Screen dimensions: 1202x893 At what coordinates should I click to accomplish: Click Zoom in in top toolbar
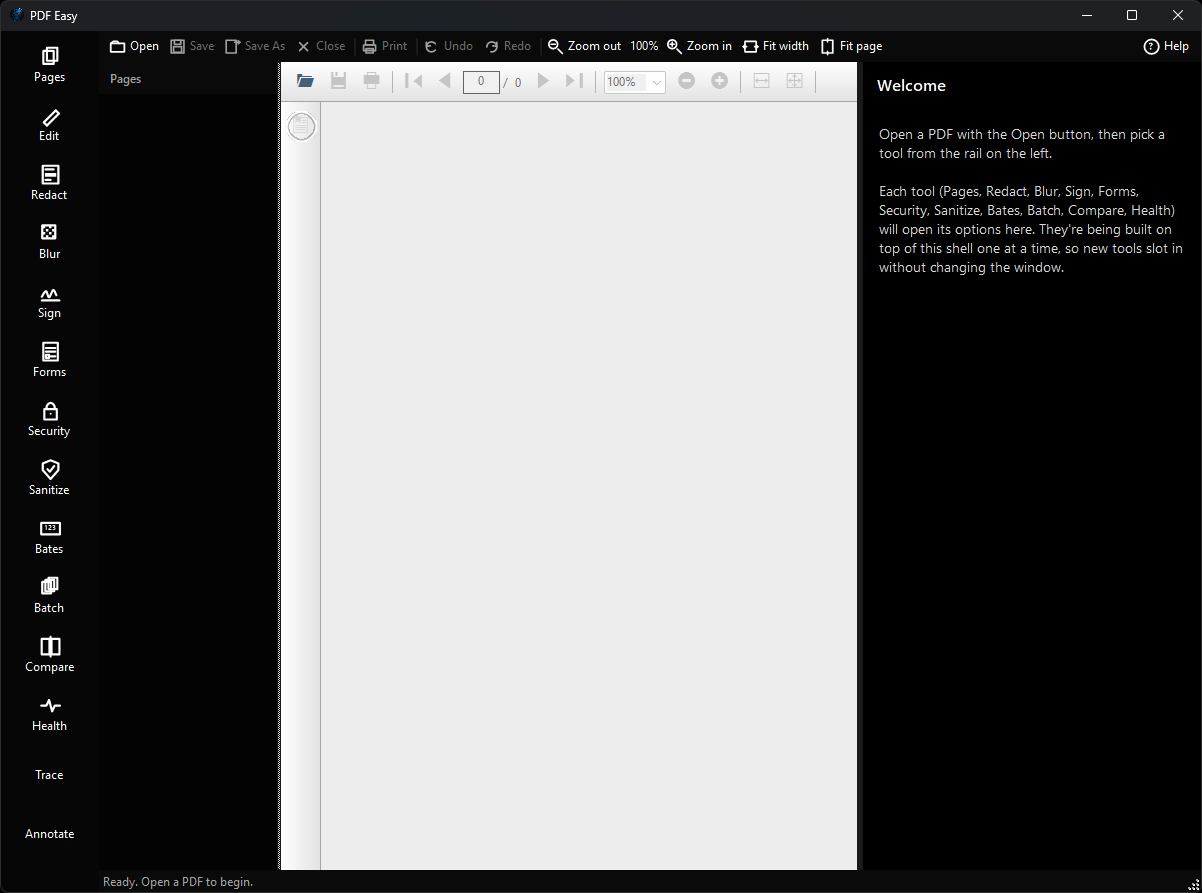point(699,46)
